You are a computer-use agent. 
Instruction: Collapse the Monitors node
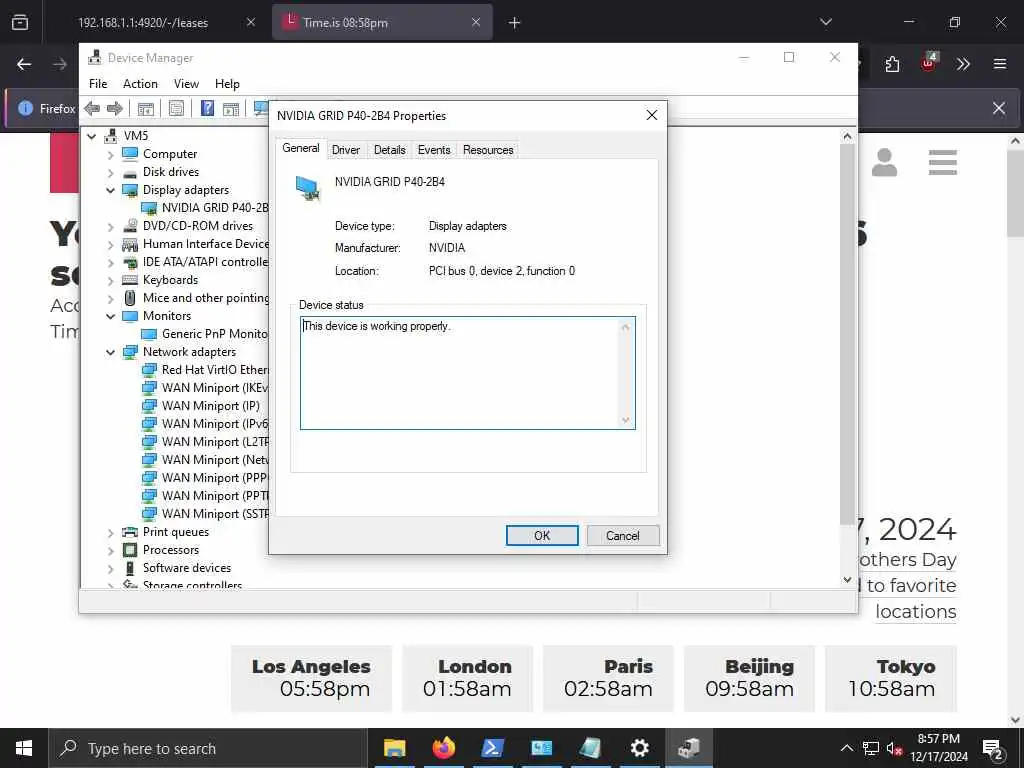pyautogui.click(x=110, y=316)
